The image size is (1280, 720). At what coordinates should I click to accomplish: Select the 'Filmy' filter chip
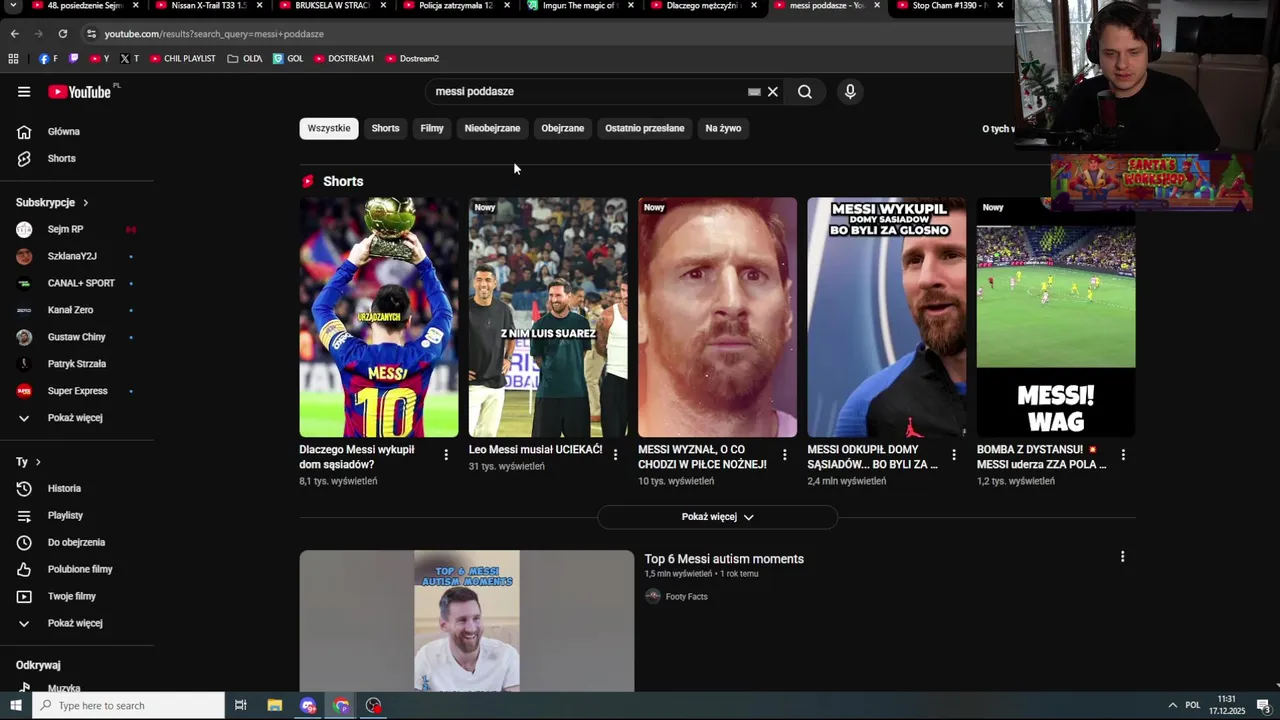(432, 128)
